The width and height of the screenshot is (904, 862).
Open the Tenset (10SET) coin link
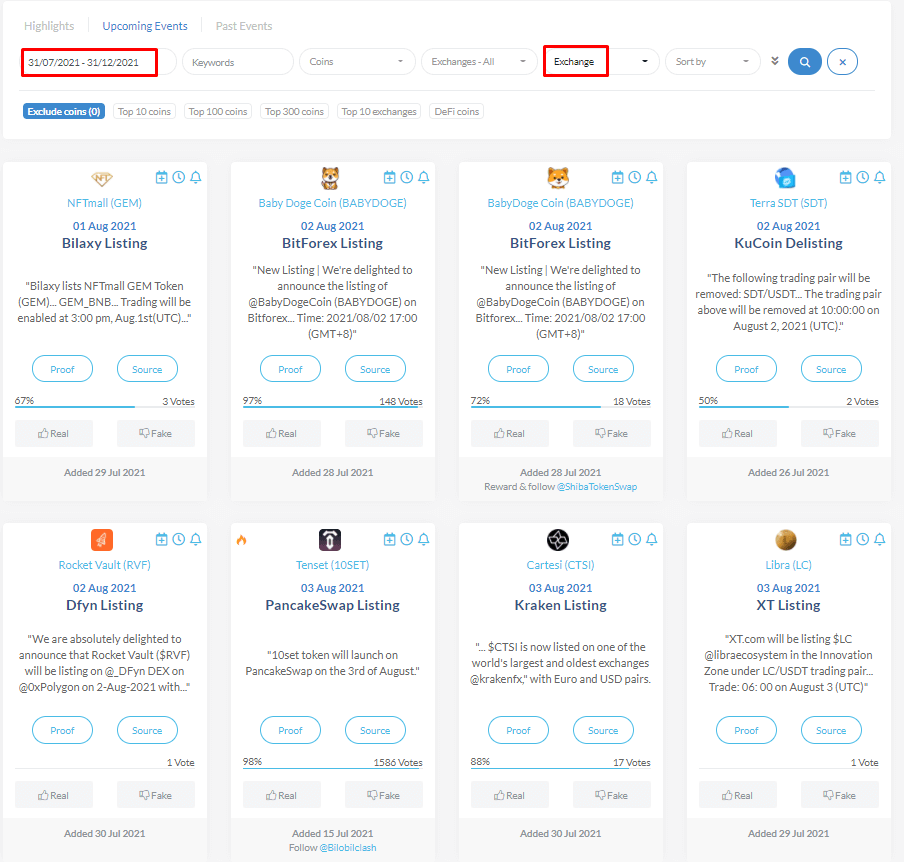(333, 565)
